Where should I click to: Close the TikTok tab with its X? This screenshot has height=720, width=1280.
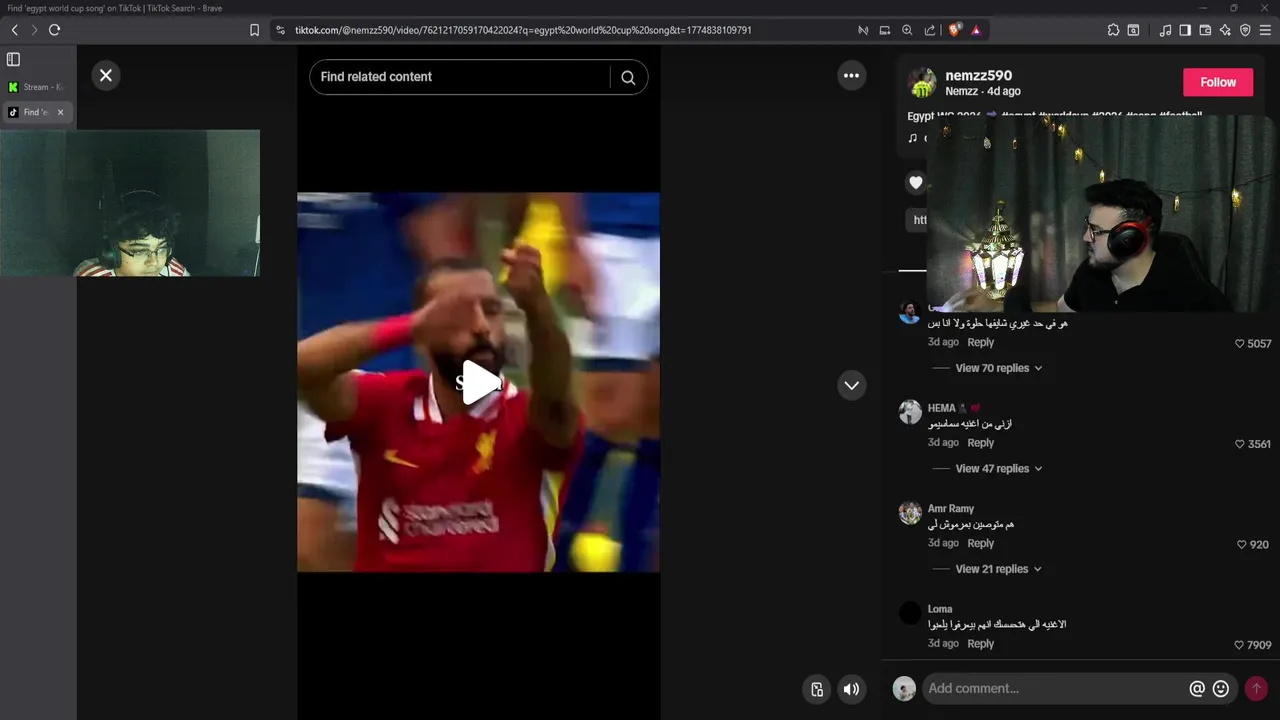(x=60, y=112)
